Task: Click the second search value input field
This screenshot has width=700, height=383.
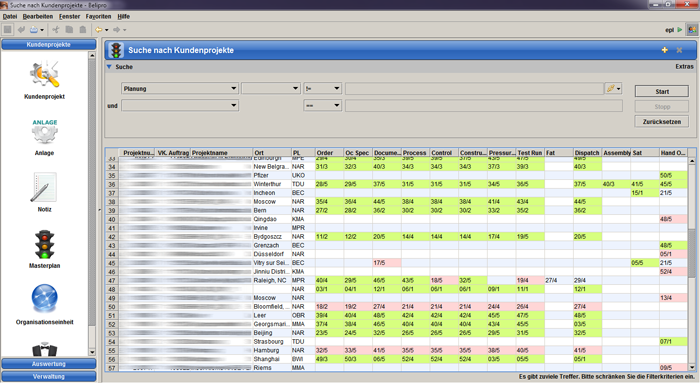Action: point(484,105)
